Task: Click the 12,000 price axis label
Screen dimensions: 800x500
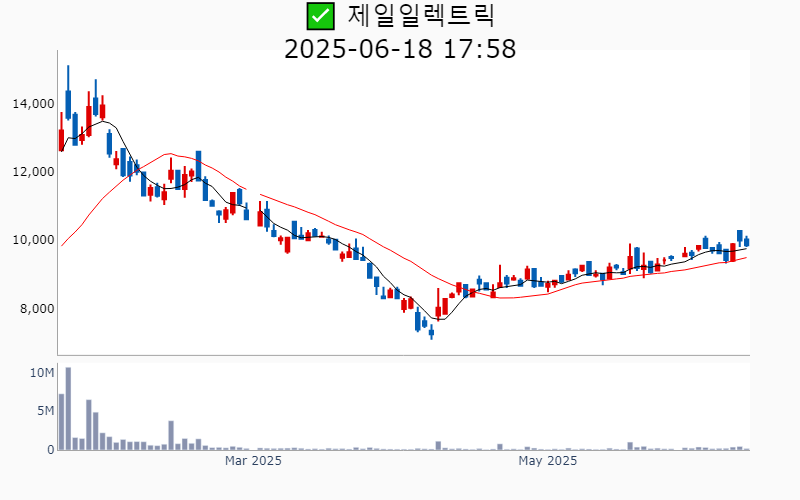Action: click(34, 172)
